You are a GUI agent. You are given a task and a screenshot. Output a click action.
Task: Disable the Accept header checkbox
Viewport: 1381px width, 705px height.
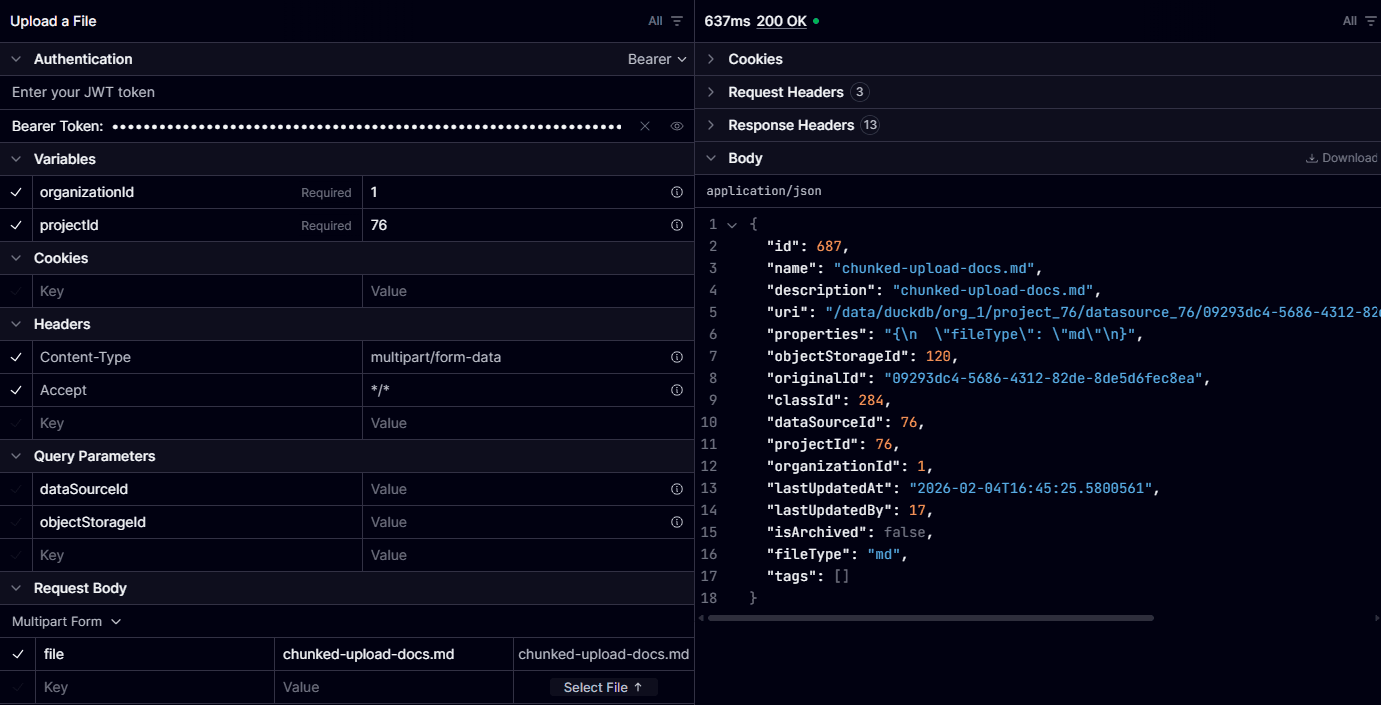tap(17, 390)
